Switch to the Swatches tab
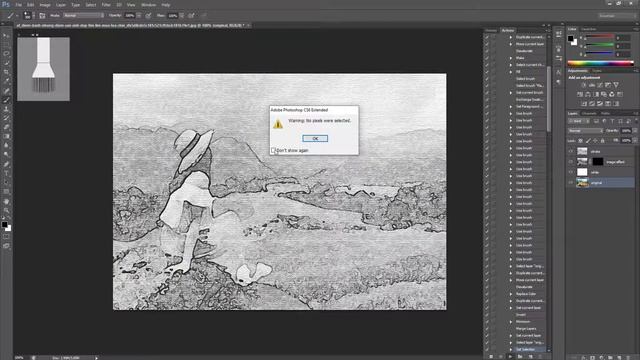640x360 pixels. (588, 29)
